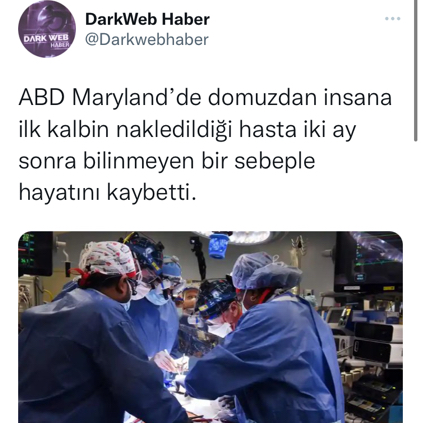Open the DarkWeb Haber profile avatar
This screenshot has width=421, height=423.
click(47, 29)
